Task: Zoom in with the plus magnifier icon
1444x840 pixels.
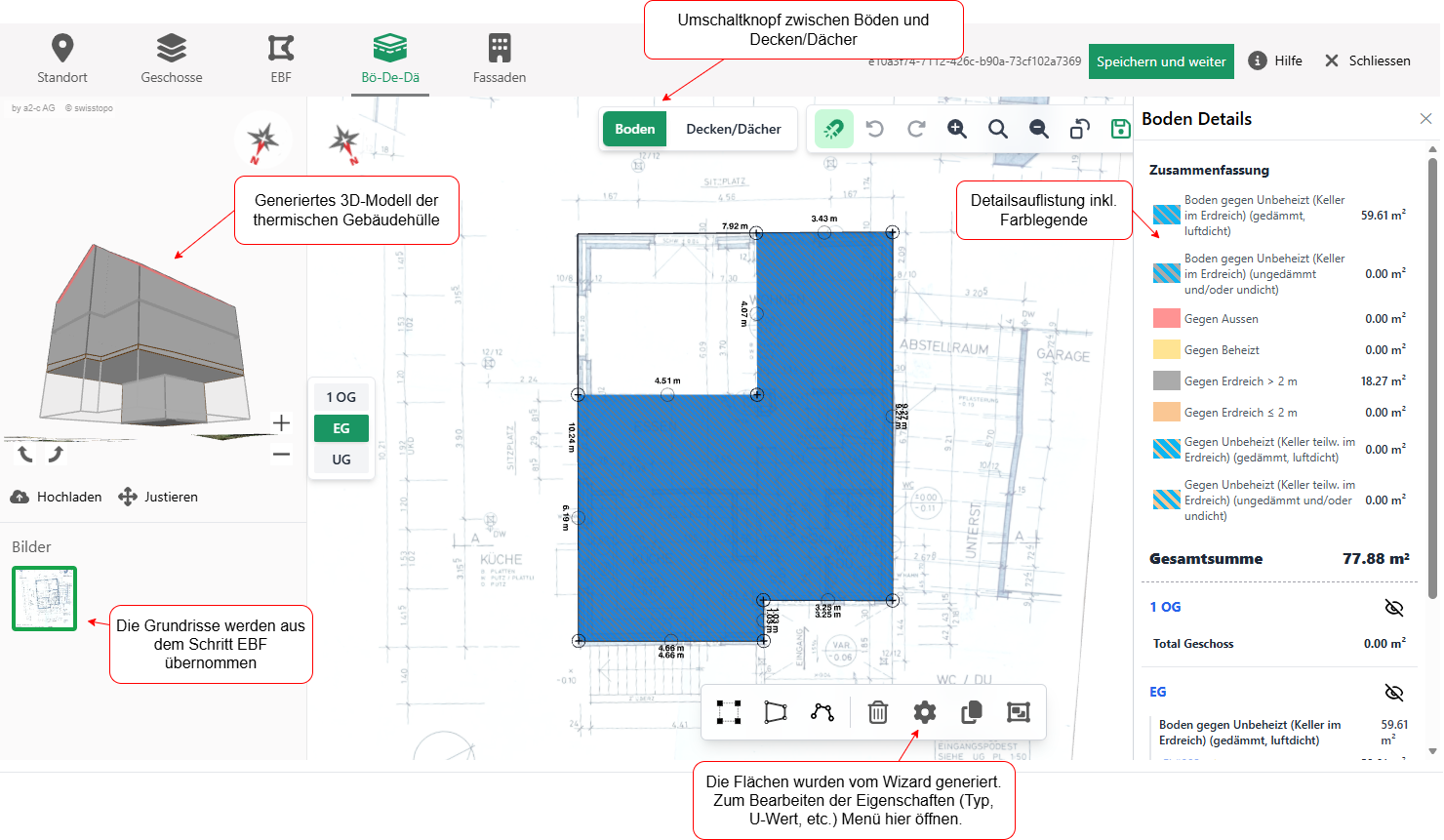Action: pyautogui.click(x=957, y=129)
